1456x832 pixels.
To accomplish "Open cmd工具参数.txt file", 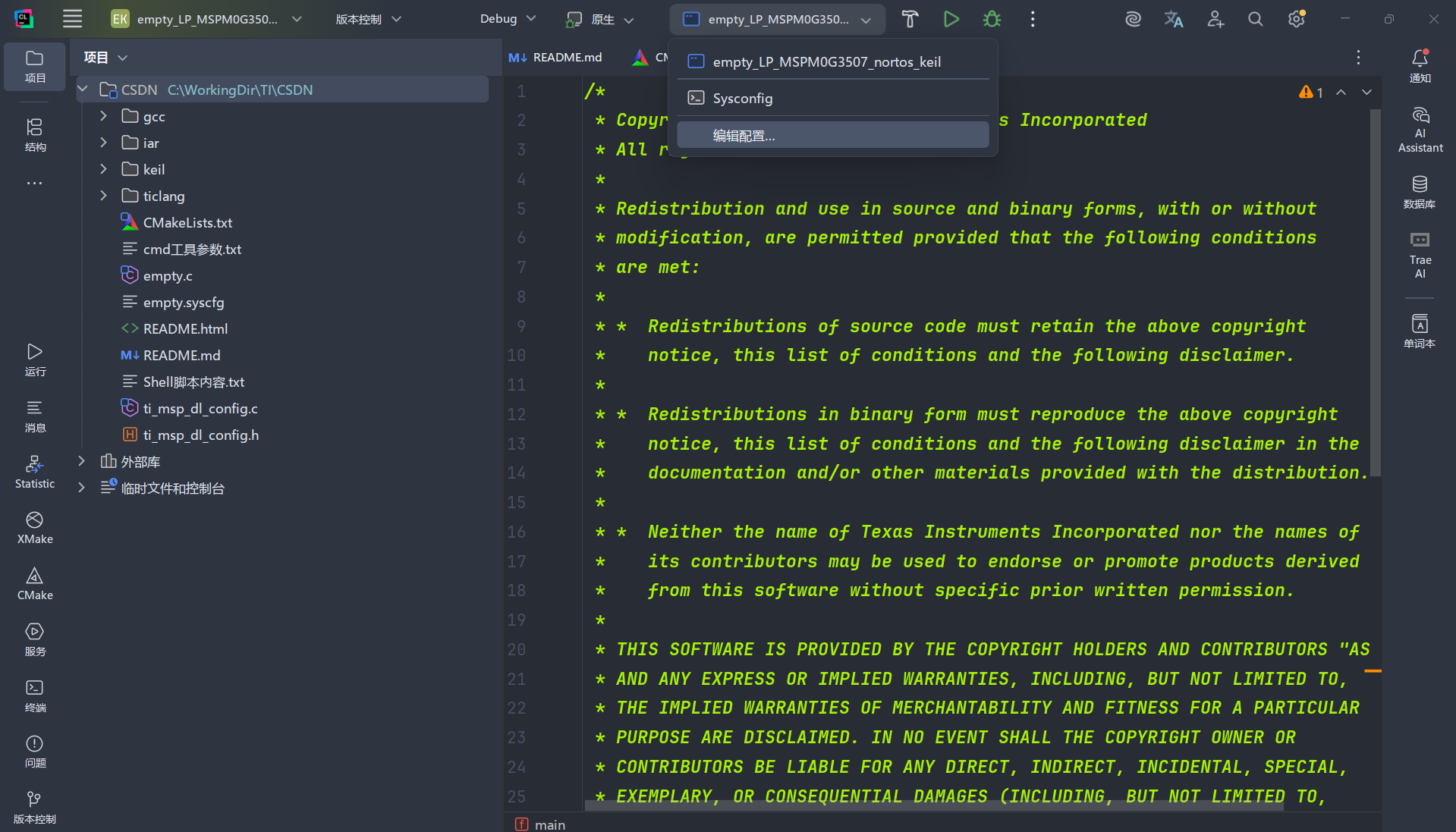I will click(x=192, y=249).
